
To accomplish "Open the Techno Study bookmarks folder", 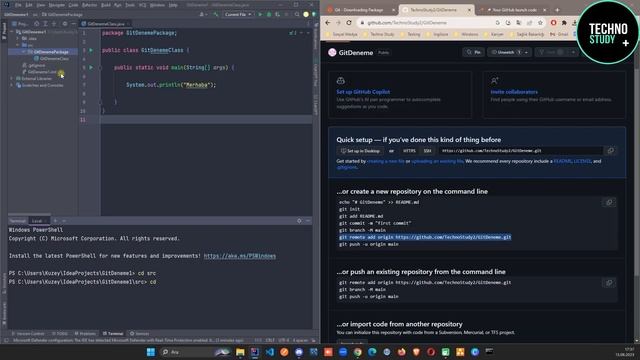I will tap(378, 34).
